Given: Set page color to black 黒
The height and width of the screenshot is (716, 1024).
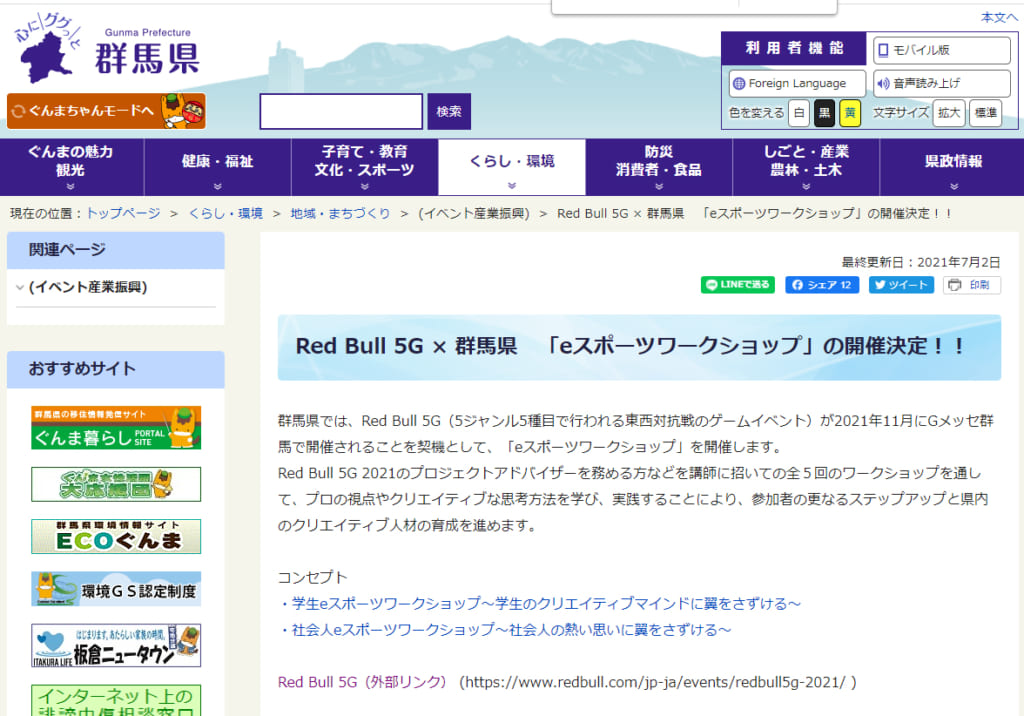Looking at the screenshot, I should pyautogui.click(x=825, y=113).
